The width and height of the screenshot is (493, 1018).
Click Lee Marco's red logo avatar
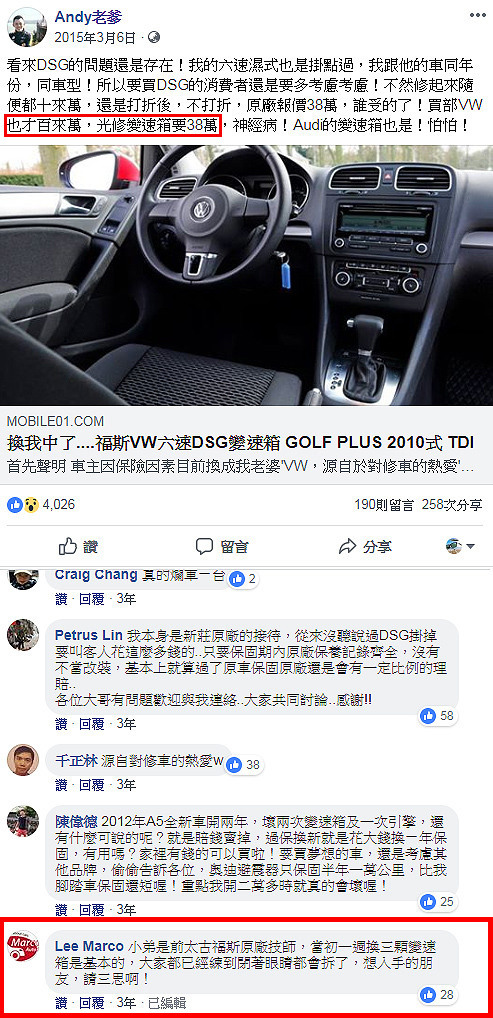(23, 947)
